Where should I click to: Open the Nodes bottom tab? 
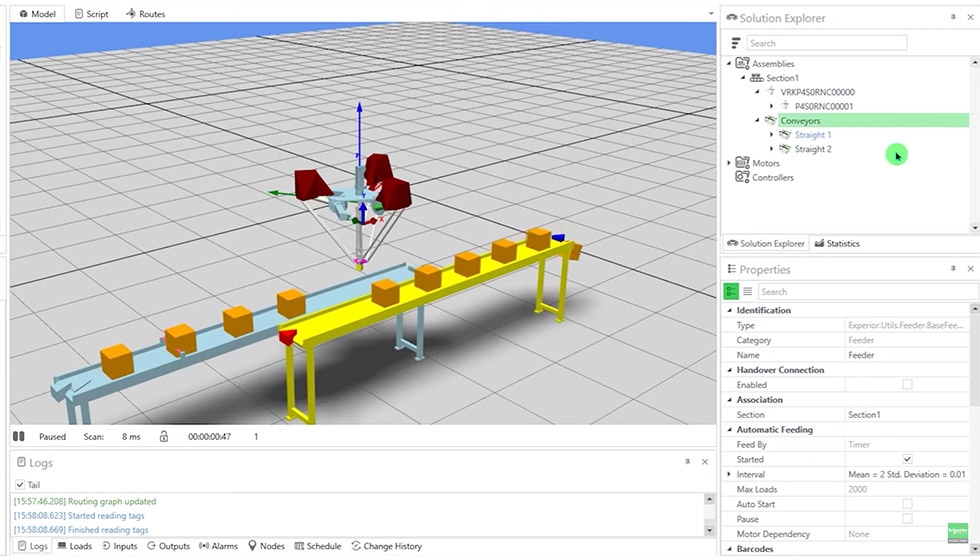[266, 546]
